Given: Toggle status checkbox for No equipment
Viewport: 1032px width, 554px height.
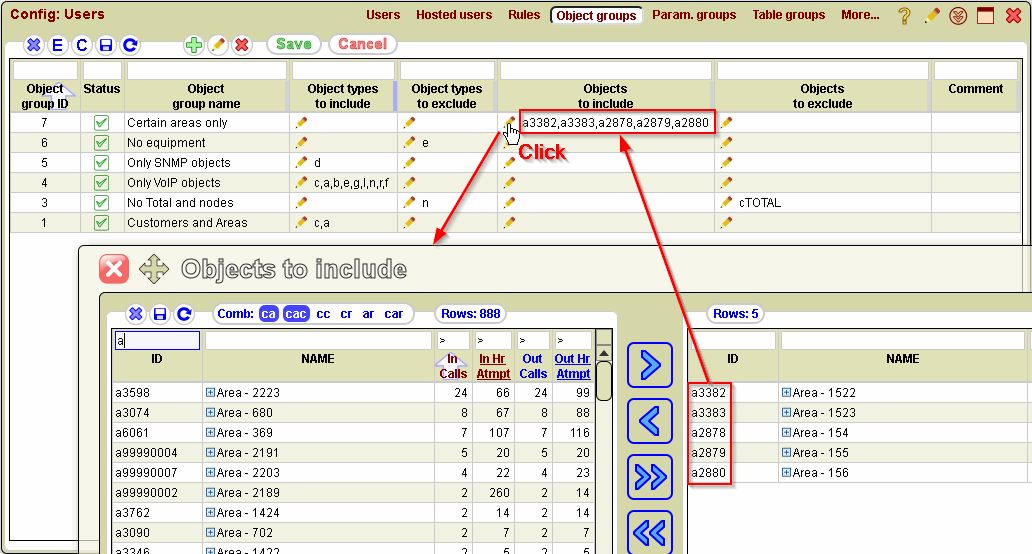Looking at the screenshot, I should pos(101,142).
